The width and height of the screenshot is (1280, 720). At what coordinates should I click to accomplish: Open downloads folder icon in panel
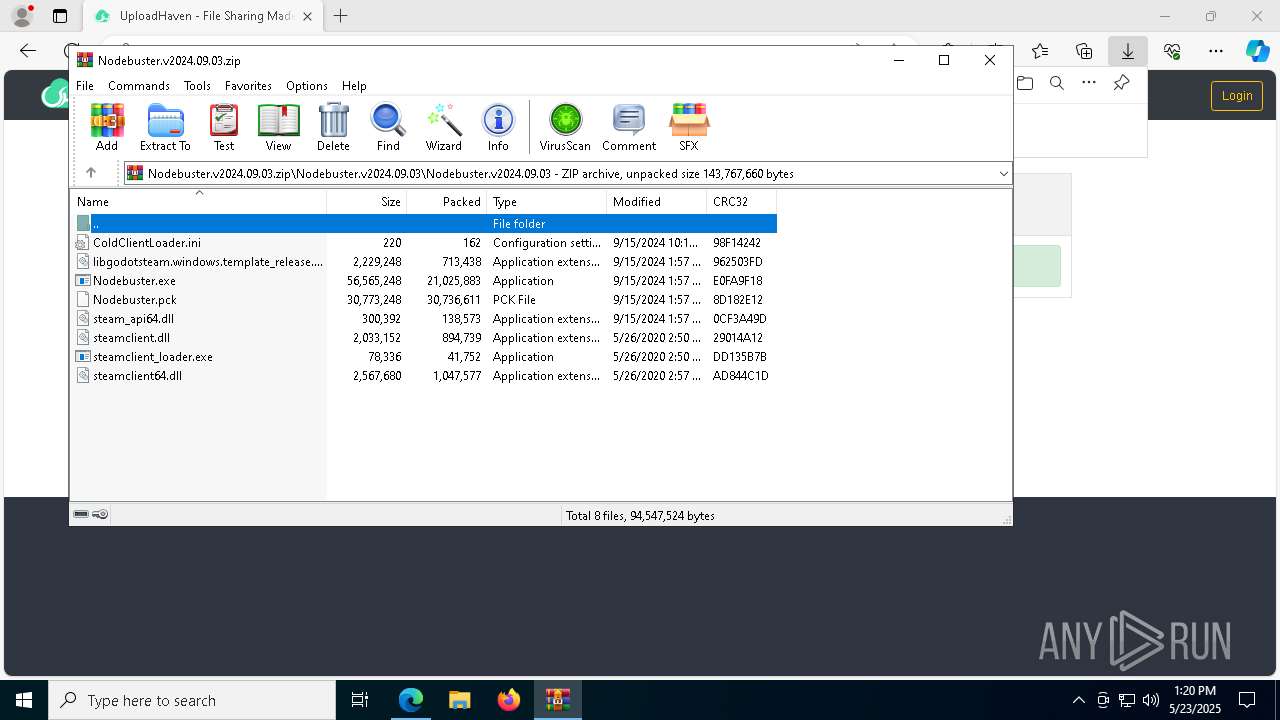(1025, 83)
